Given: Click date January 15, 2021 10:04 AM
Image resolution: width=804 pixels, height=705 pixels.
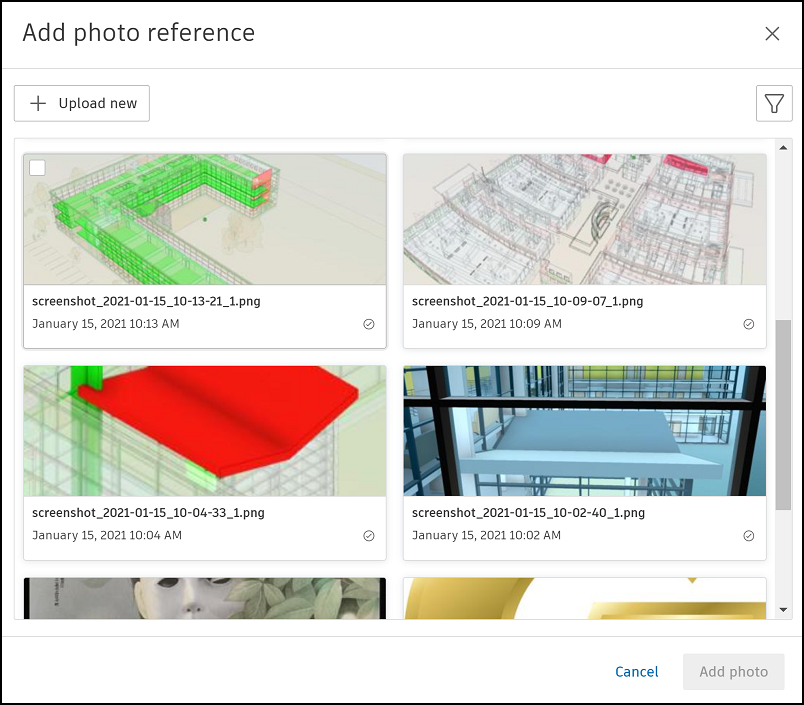Looking at the screenshot, I should click(107, 535).
